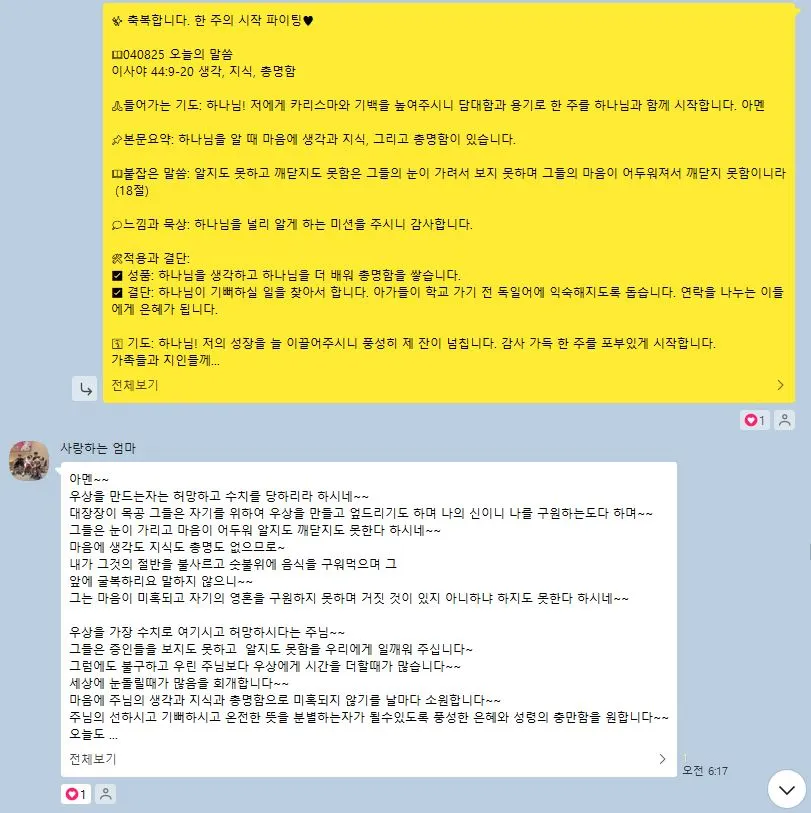
Task: Open 사랑하는 엄마's profile picture
Action: coord(29,461)
